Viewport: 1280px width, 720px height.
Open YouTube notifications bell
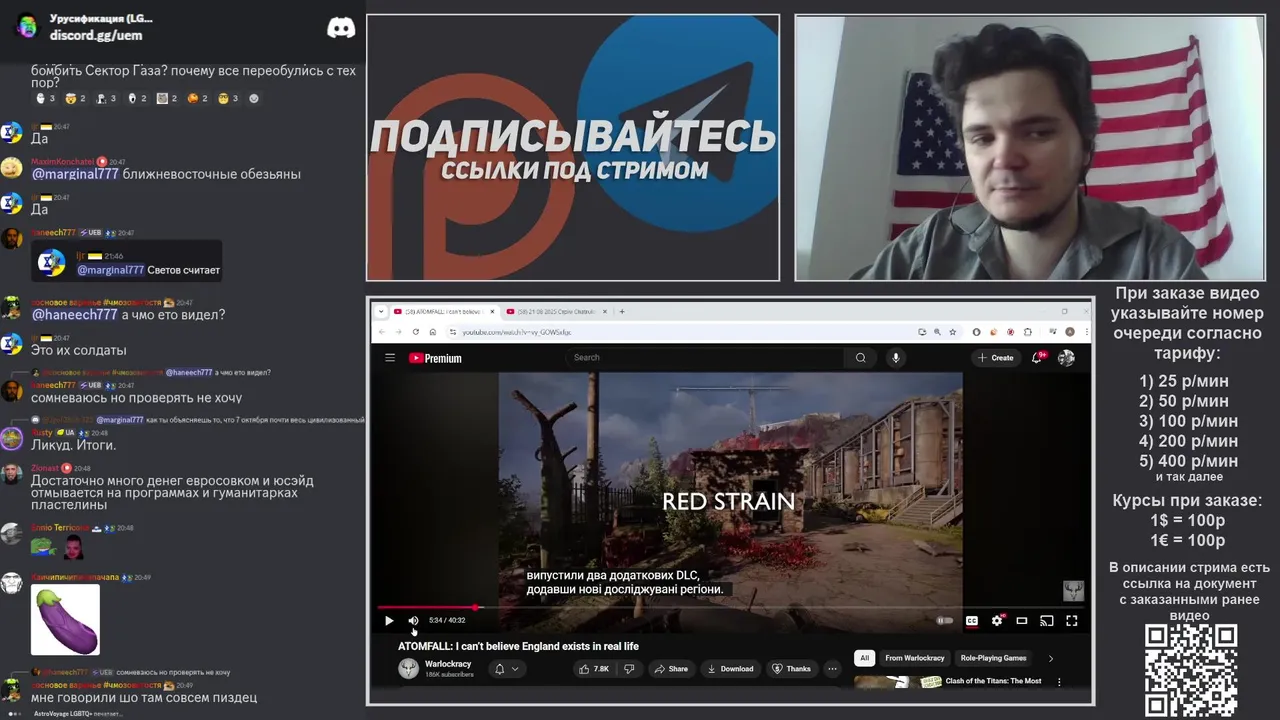pyautogui.click(x=1037, y=358)
